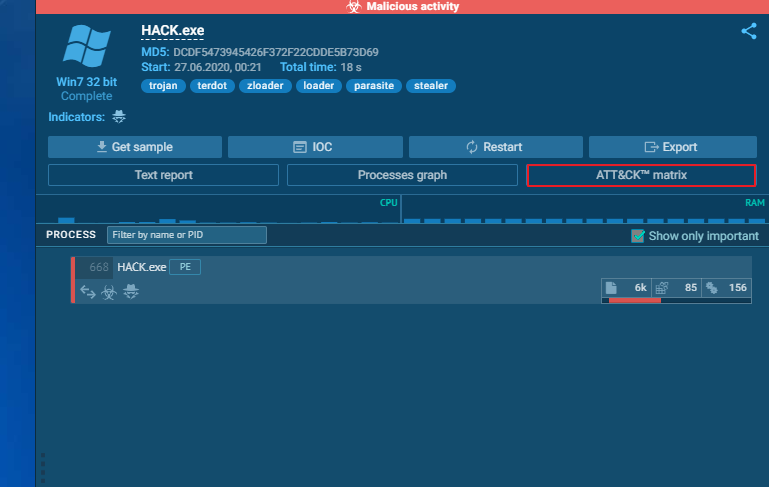Click the Total time 18 s value
769x487 pixels.
351,67
